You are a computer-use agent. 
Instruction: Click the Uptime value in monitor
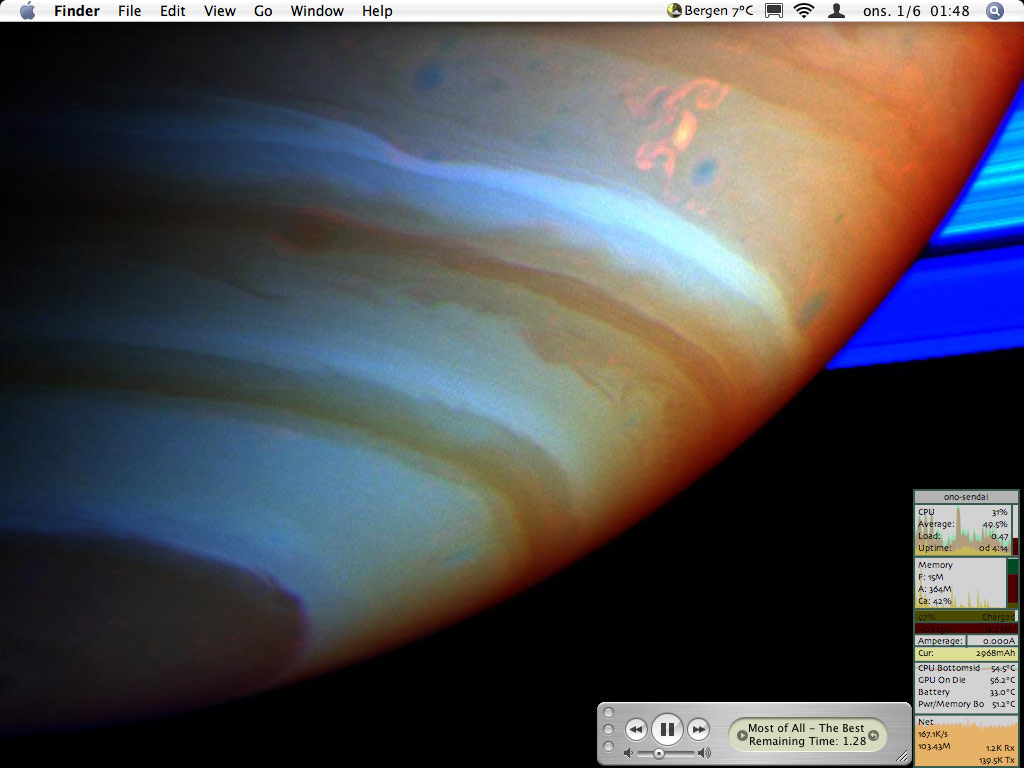click(x=993, y=548)
